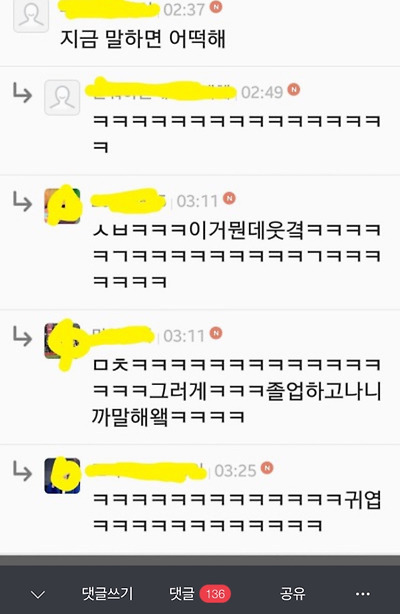The image size is (400, 614).
Task: Open the profile picture of the blue avatar at 03:25
Action: point(62,476)
